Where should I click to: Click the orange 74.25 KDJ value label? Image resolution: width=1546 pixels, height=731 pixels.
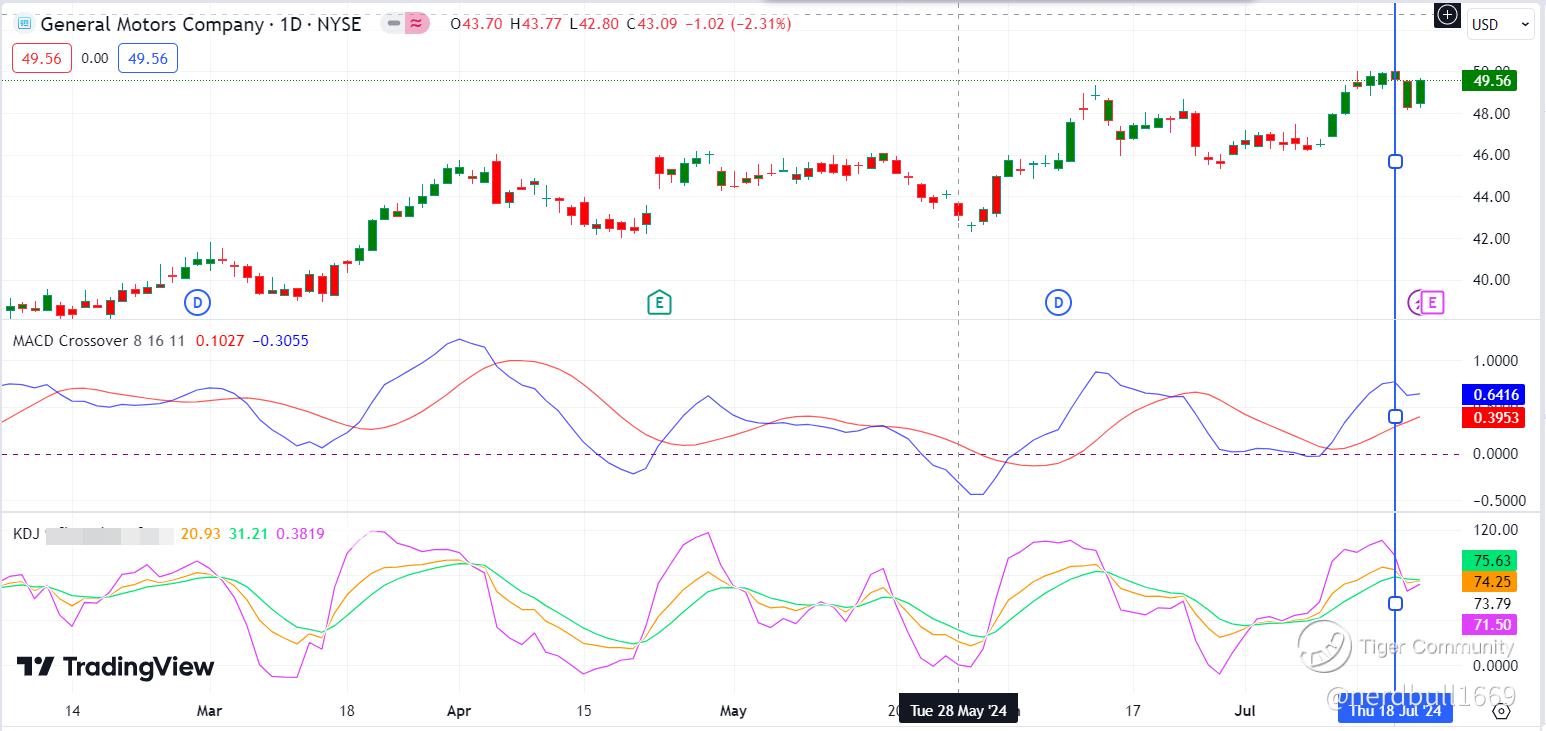(x=1489, y=582)
